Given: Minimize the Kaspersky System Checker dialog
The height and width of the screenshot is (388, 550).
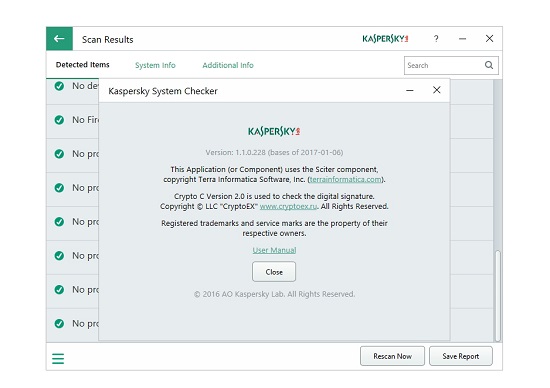Looking at the screenshot, I should click(x=410, y=91).
